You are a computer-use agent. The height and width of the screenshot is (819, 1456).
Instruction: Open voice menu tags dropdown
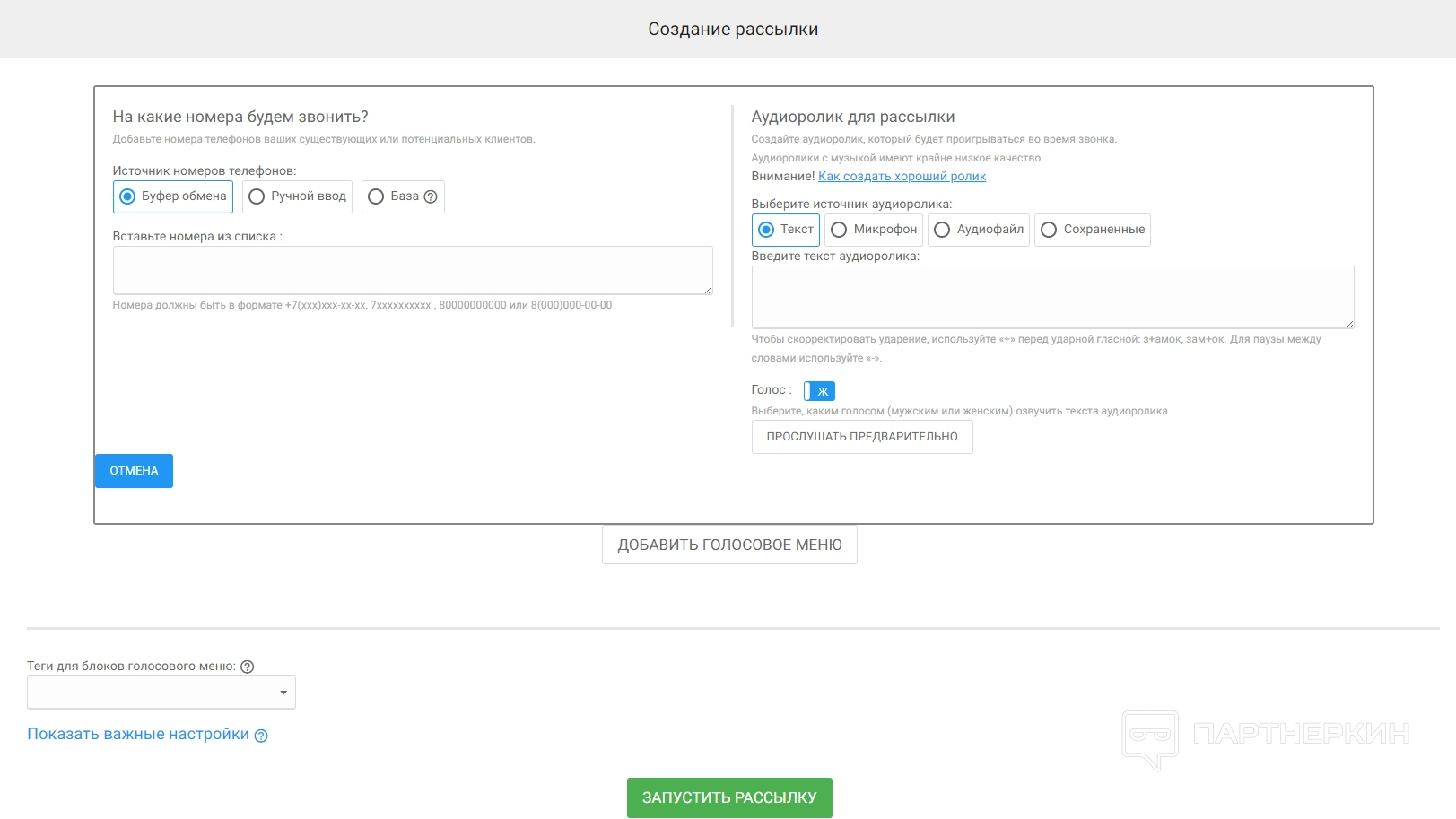pyautogui.click(x=161, y=693)
